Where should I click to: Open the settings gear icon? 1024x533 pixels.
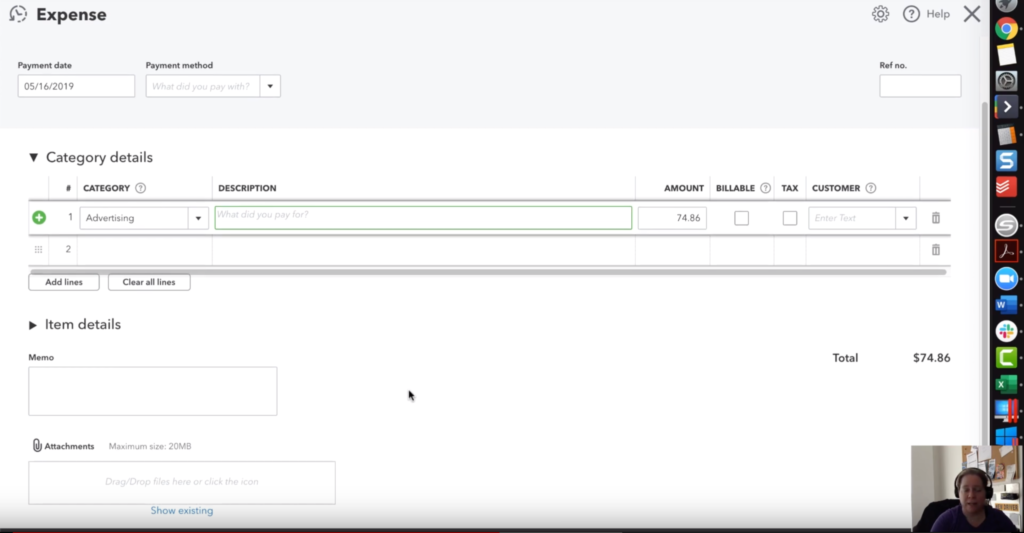[x=880, y=14]
